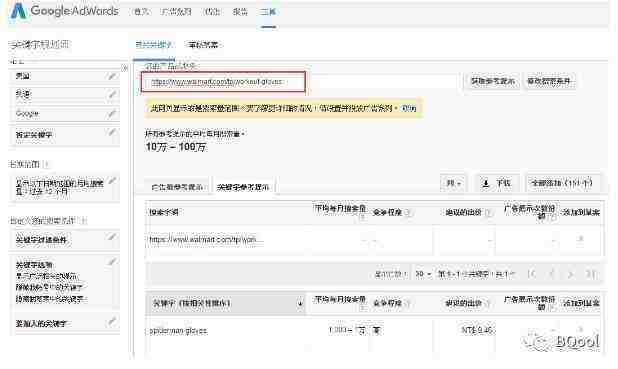Click the walmart URL landing page field
618x369 pixels.
tap(223, 82)
